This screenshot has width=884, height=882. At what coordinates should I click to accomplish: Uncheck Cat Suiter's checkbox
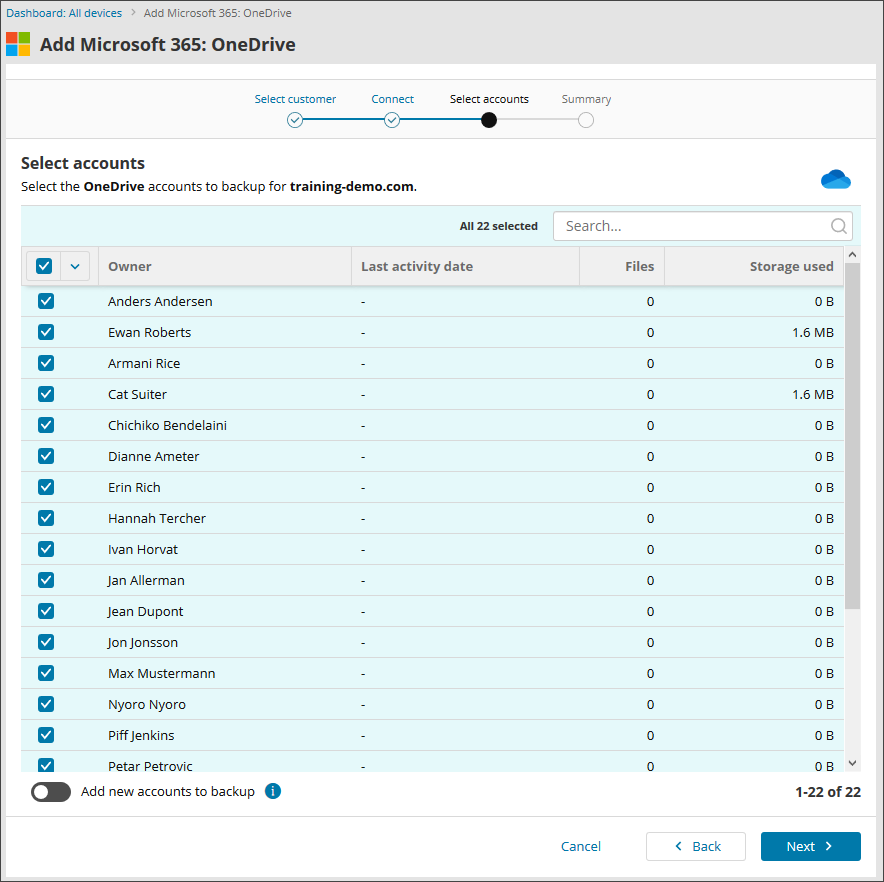46,394
